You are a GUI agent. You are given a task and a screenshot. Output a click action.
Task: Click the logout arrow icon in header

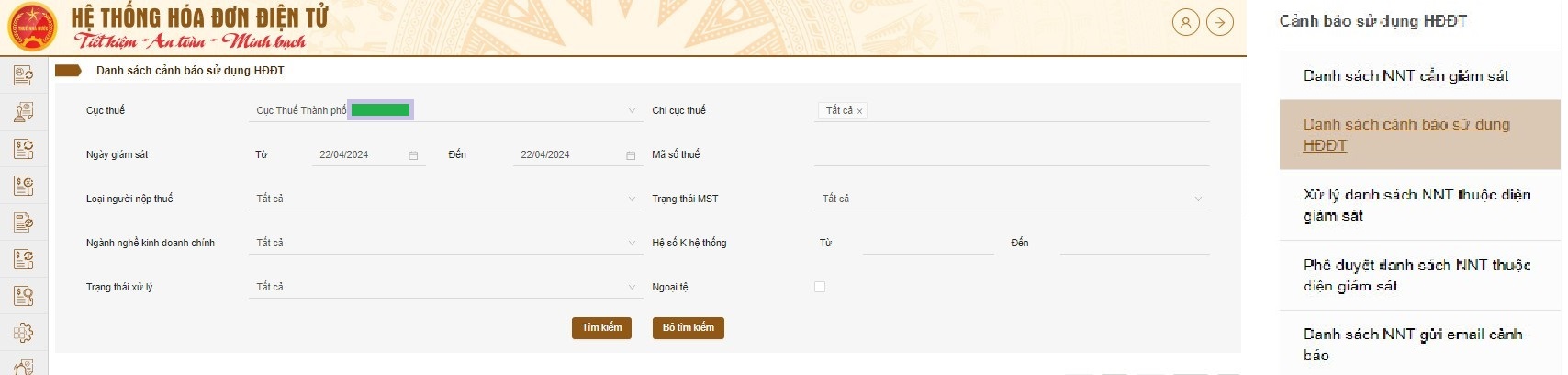1220,22
